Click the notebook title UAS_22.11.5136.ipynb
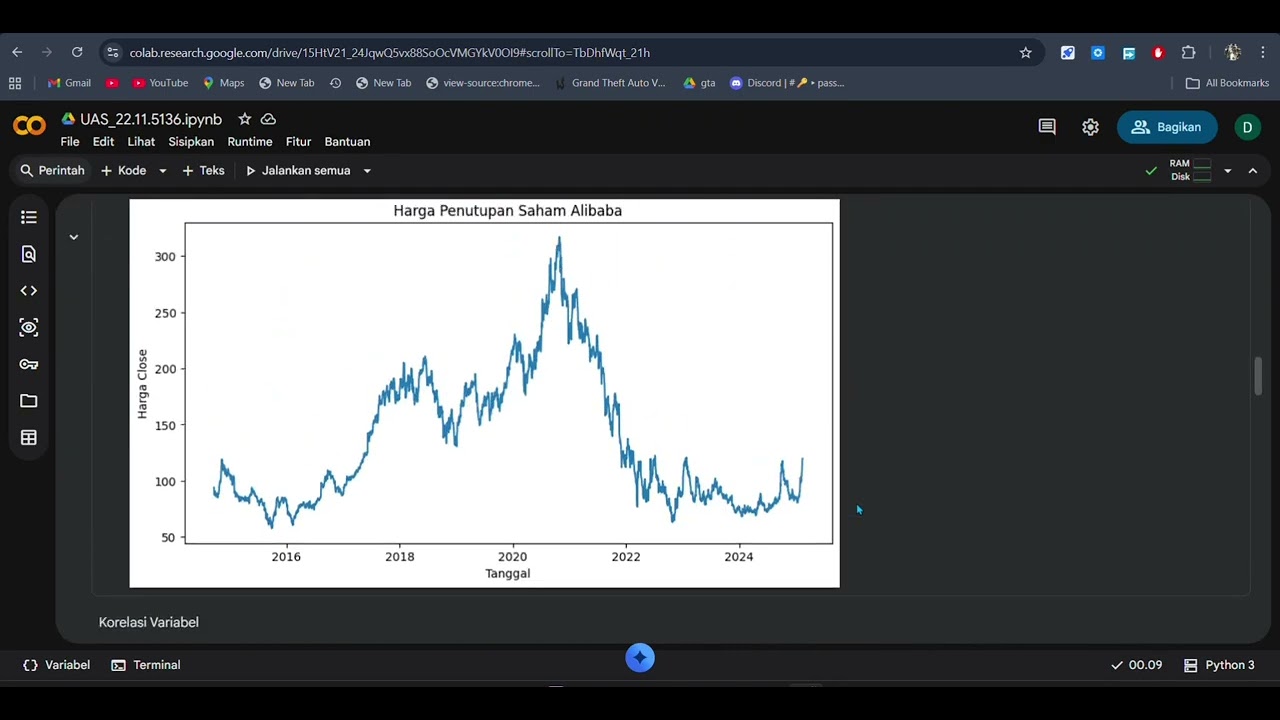 click(x=151, y=119)
